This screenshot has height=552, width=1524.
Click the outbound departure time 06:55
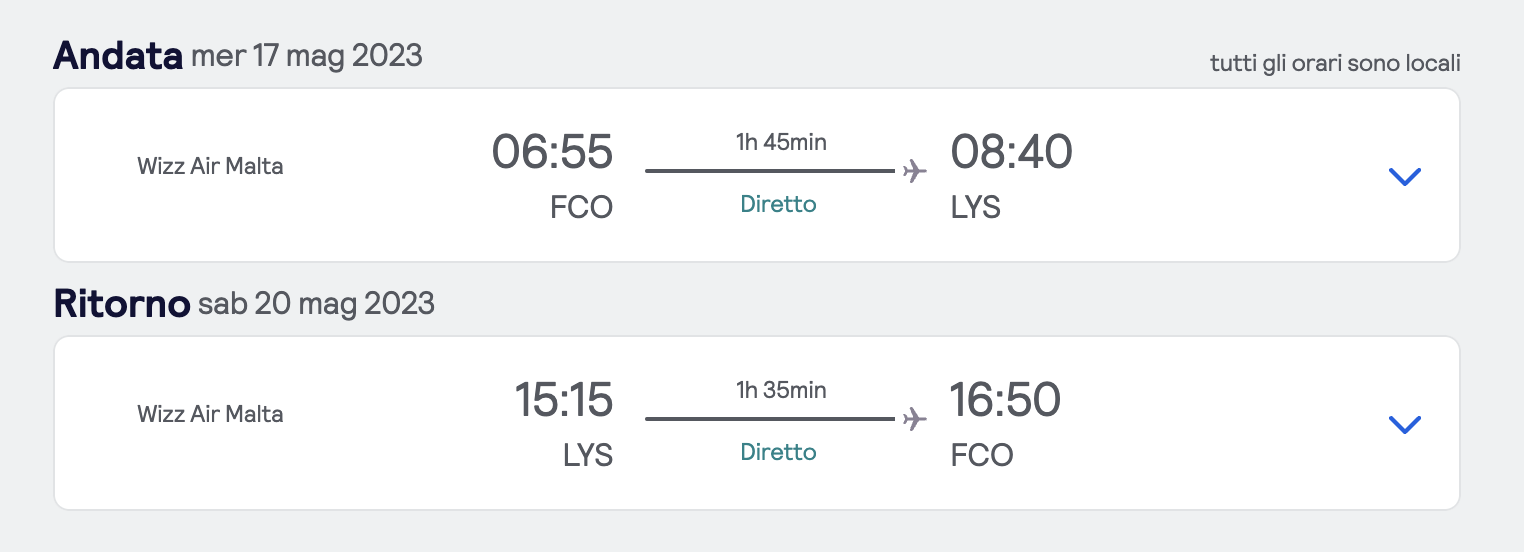[x=552, y=153]
